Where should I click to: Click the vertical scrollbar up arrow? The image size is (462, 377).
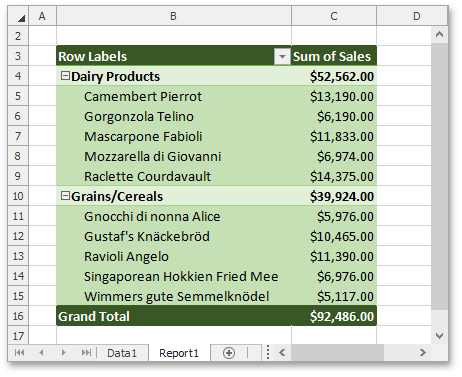(x=439, y=34)
